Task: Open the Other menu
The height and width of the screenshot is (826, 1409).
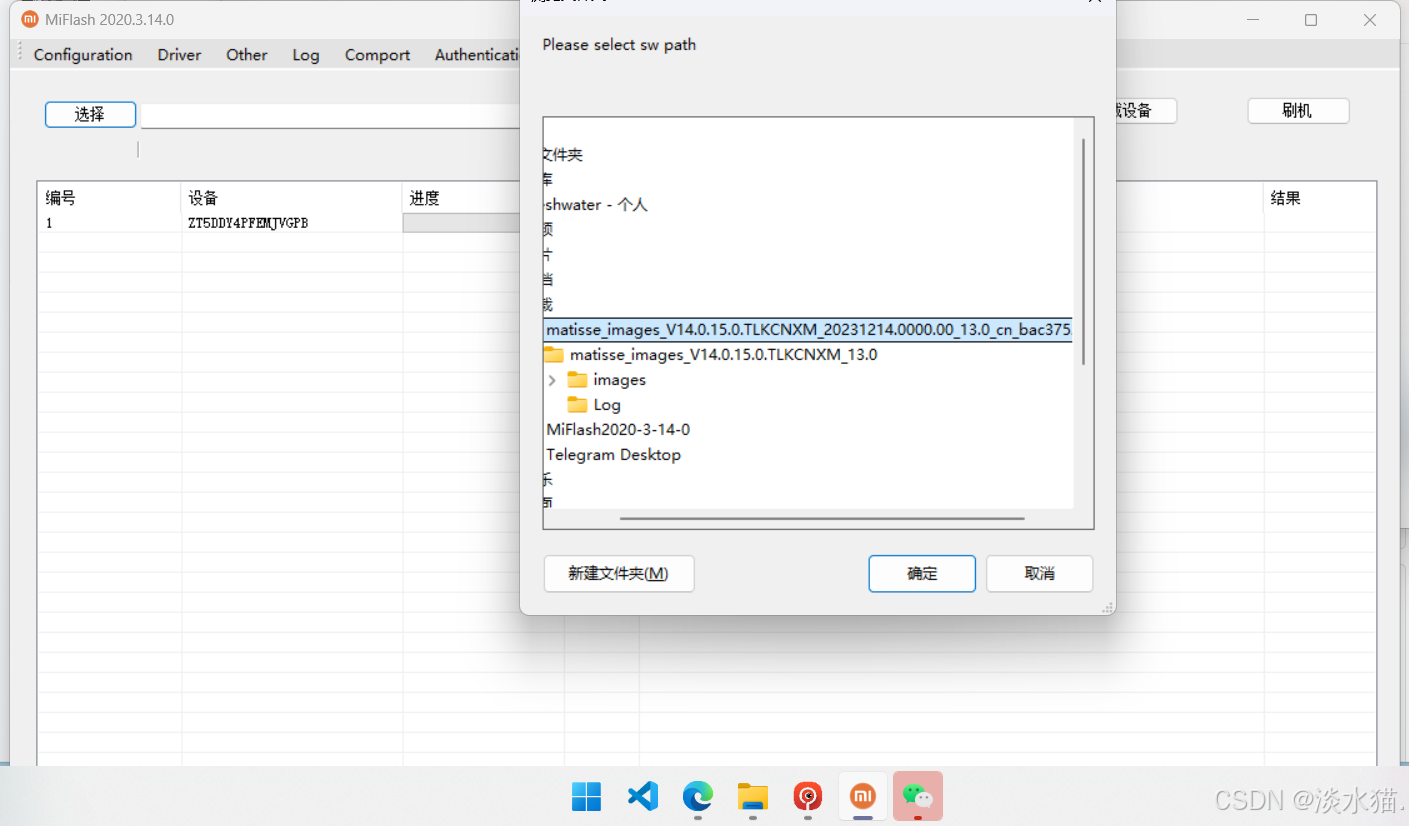Action: 247,55
